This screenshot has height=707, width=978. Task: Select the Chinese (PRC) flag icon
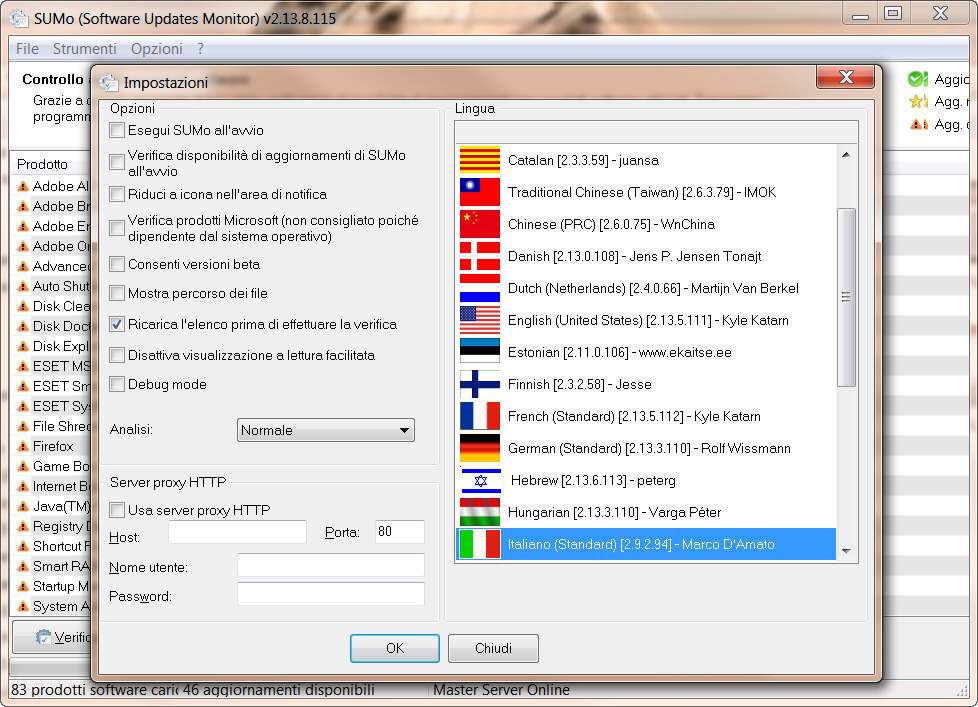[x=480, y=224]
